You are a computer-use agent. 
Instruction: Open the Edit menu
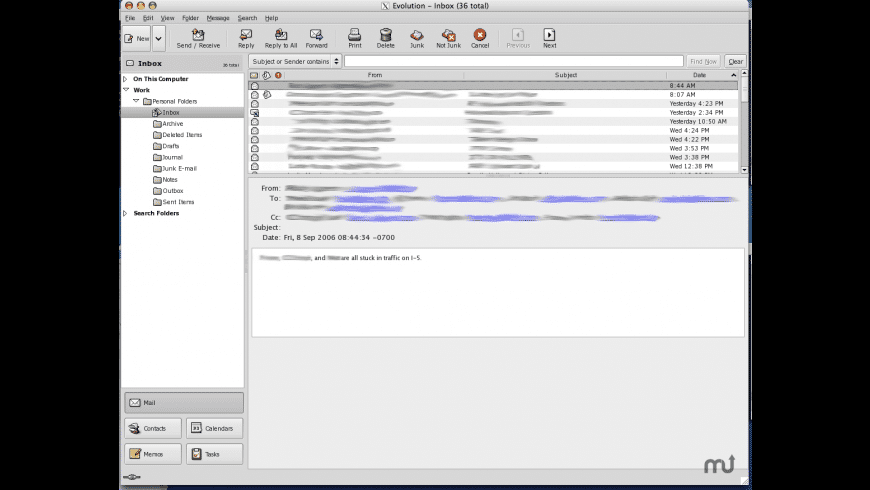[148, 18]
